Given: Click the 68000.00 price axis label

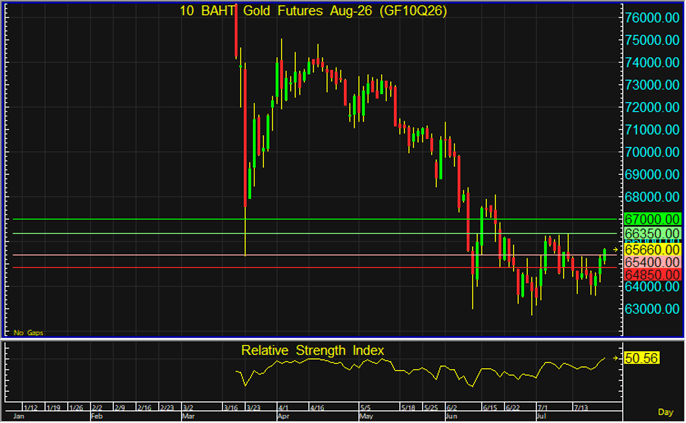Looking at the screenshot, I should [x=652, y=197].
